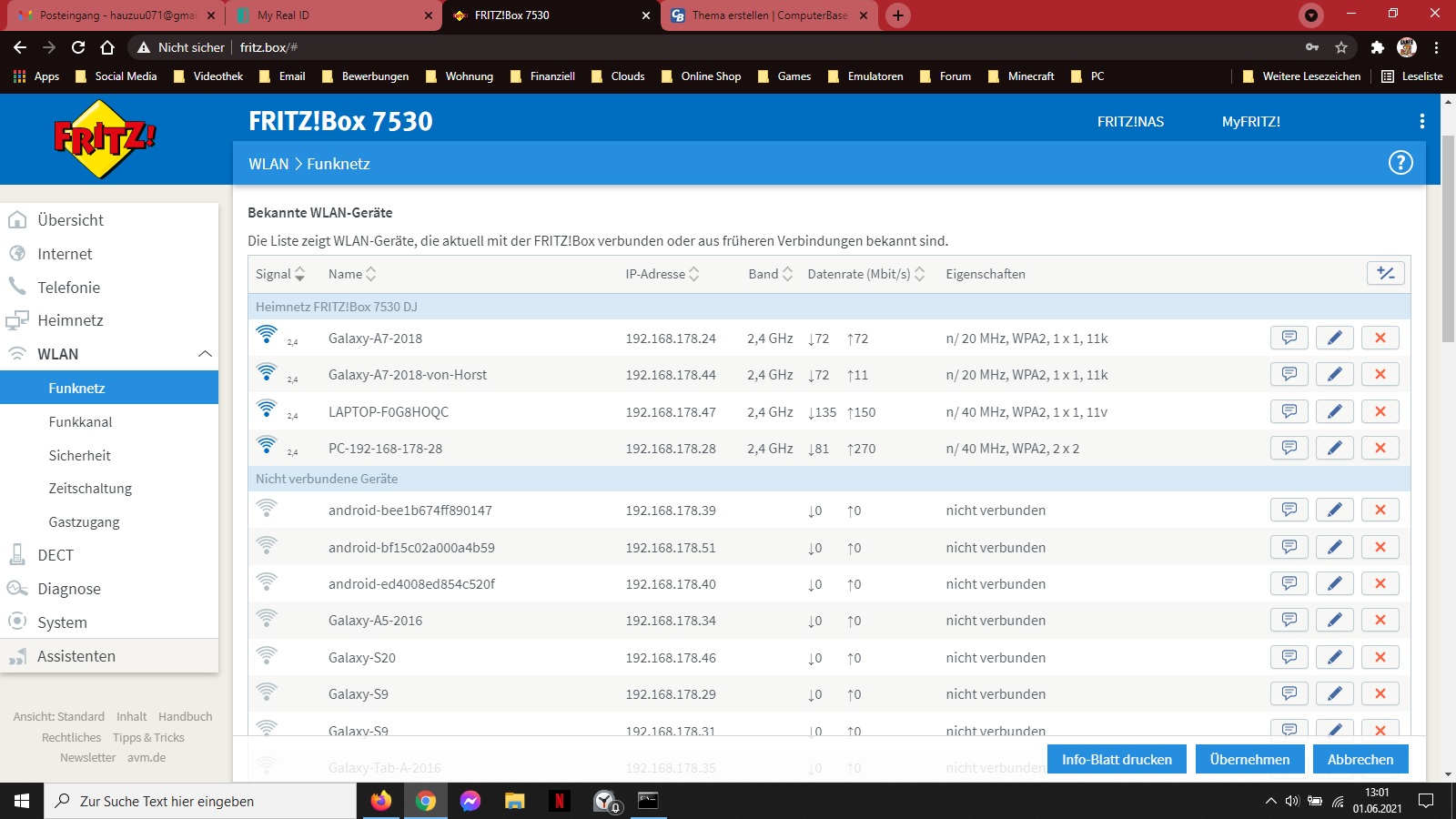The width and height of the screenshot is (1456, 819).
Task: Open details for Galaxy-S9 at 192.168.178.29
Action: click(1289, 693)
